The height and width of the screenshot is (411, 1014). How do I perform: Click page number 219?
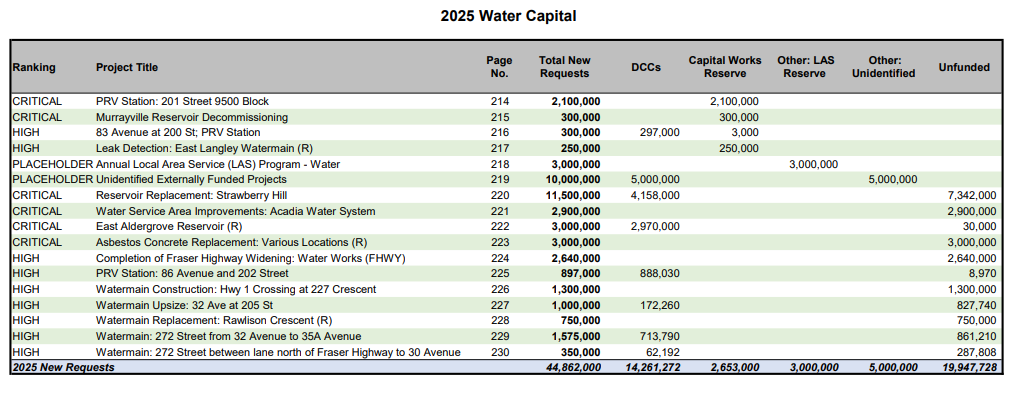(499, 179)
